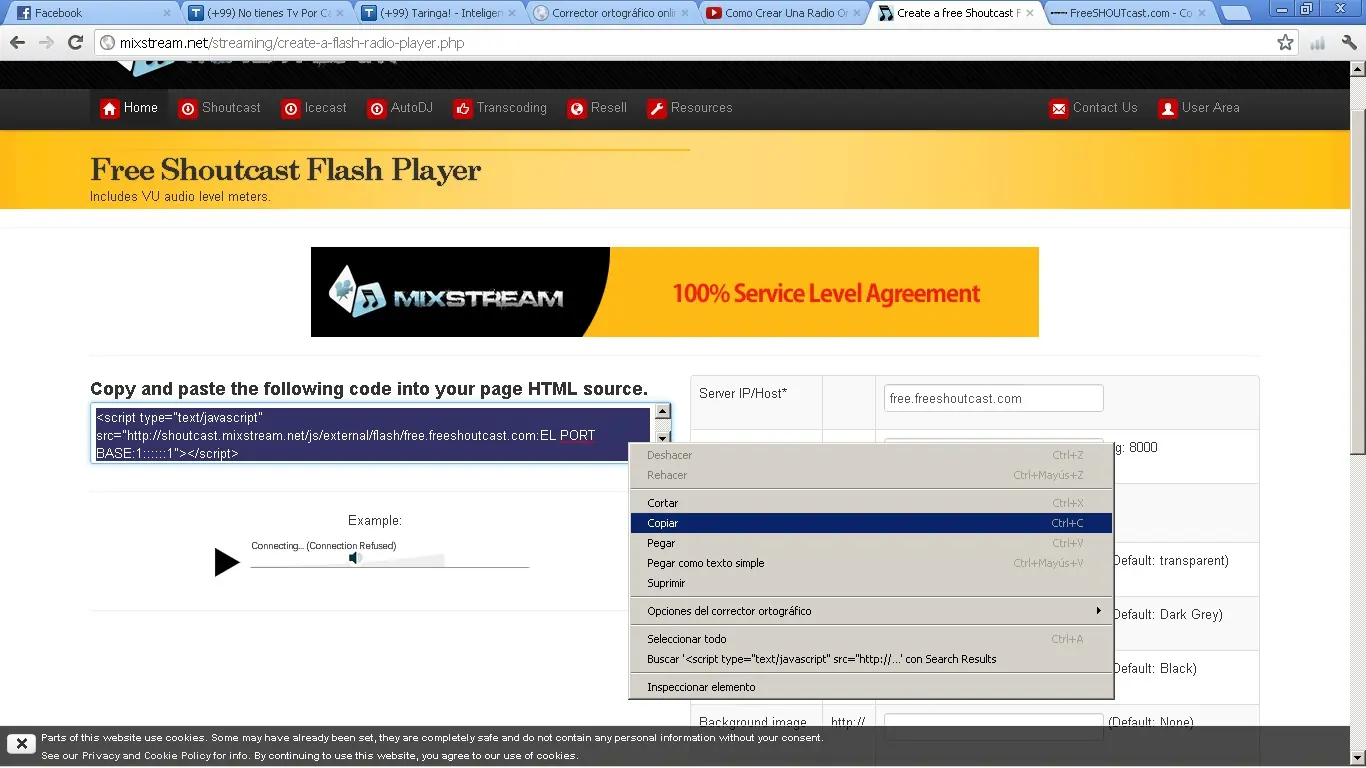Click the Resell globe icon
Viewport: 1366px width, 768px height.
coord(577,108)
